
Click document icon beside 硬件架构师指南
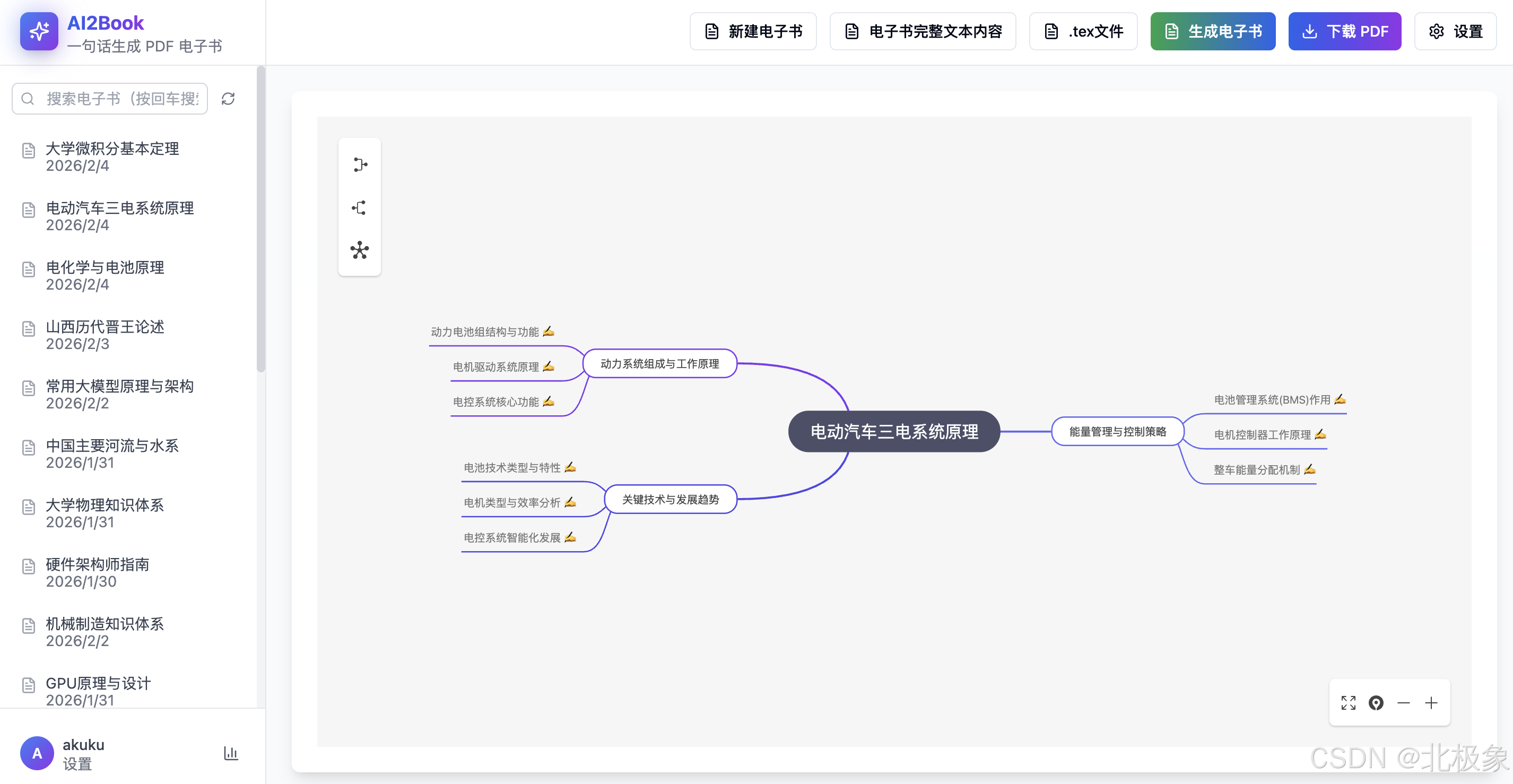pos(29,566)
